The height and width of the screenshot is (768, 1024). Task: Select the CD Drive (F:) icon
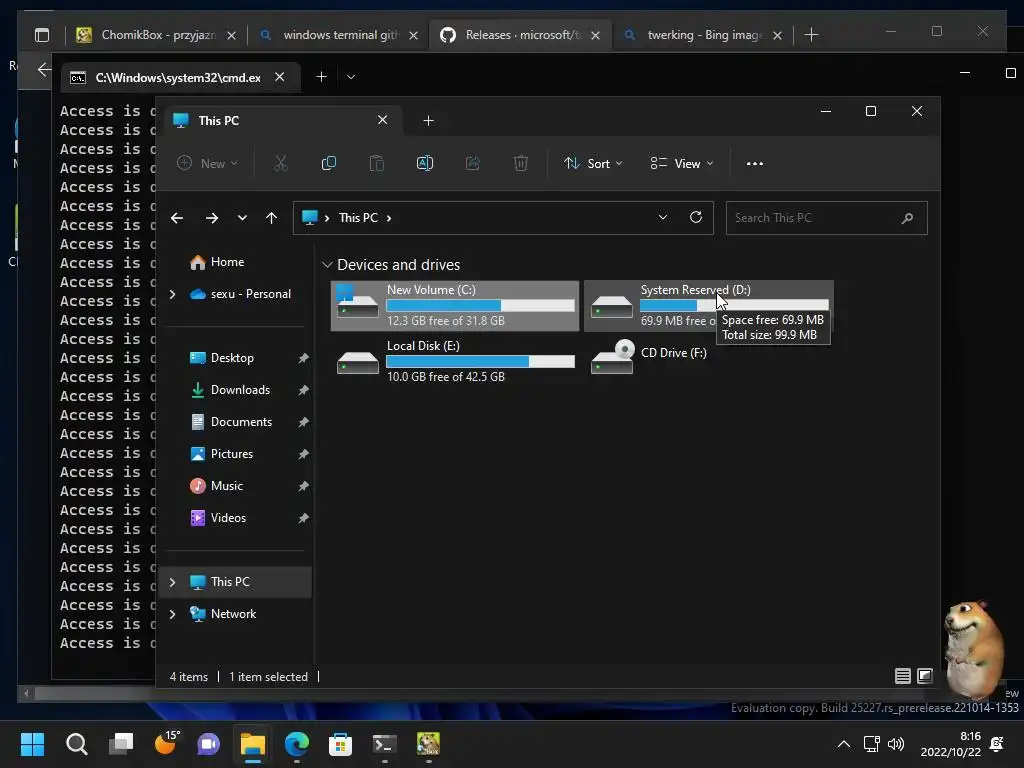(612, 357)
